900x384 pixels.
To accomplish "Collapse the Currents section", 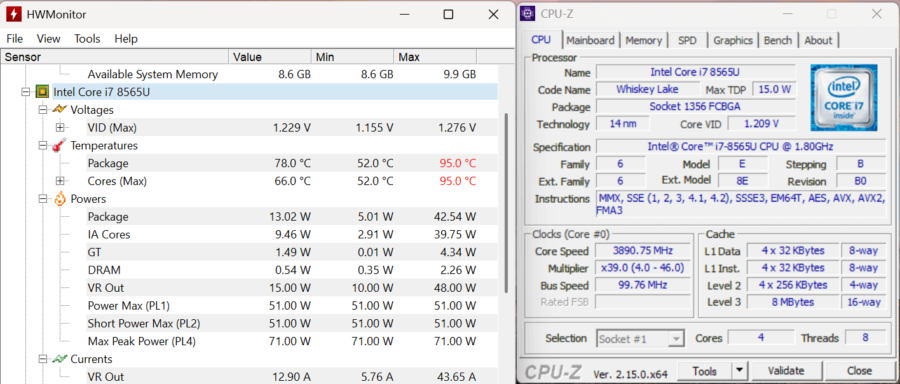I will point(43,359).
